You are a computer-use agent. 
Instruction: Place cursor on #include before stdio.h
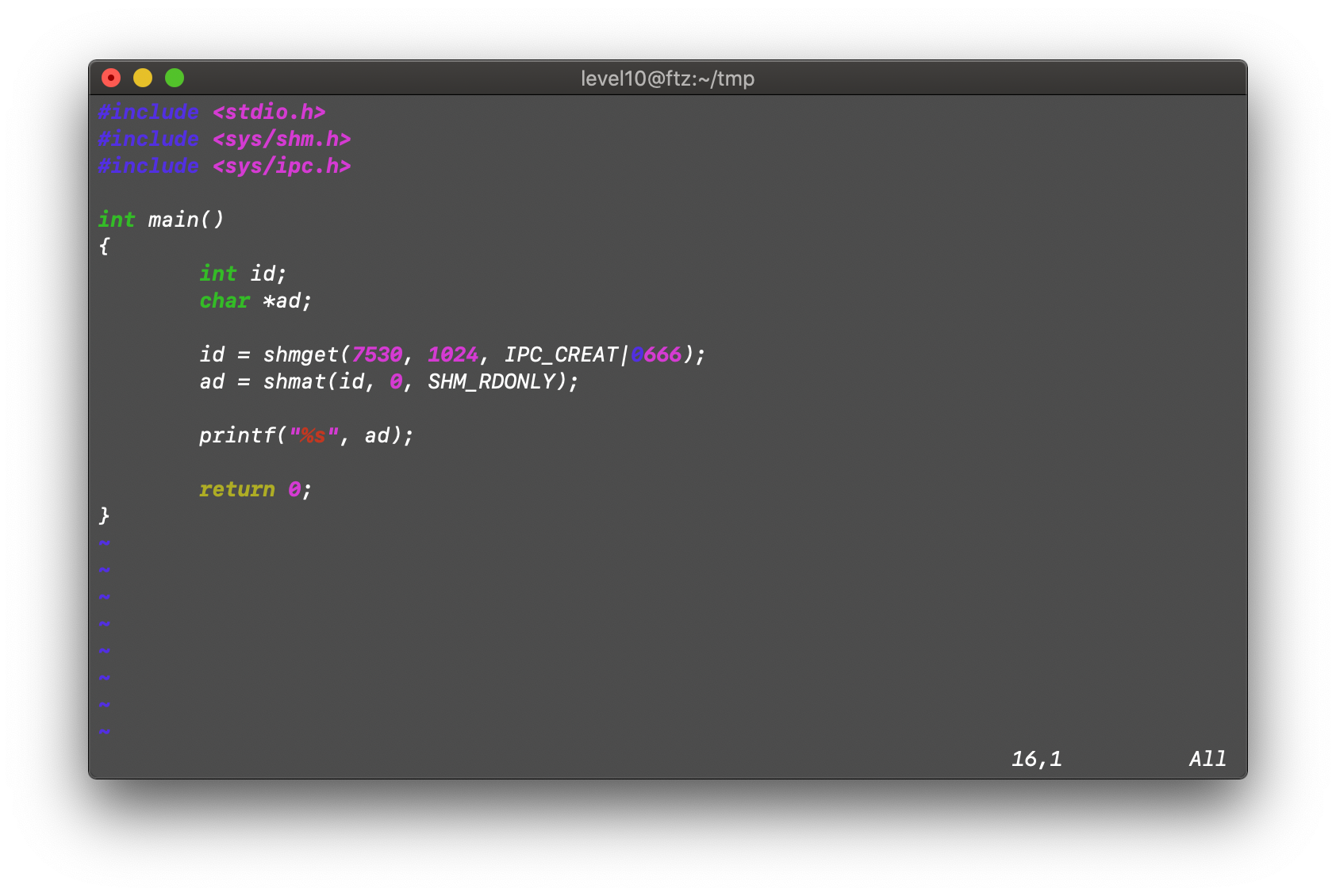(148, 112)
